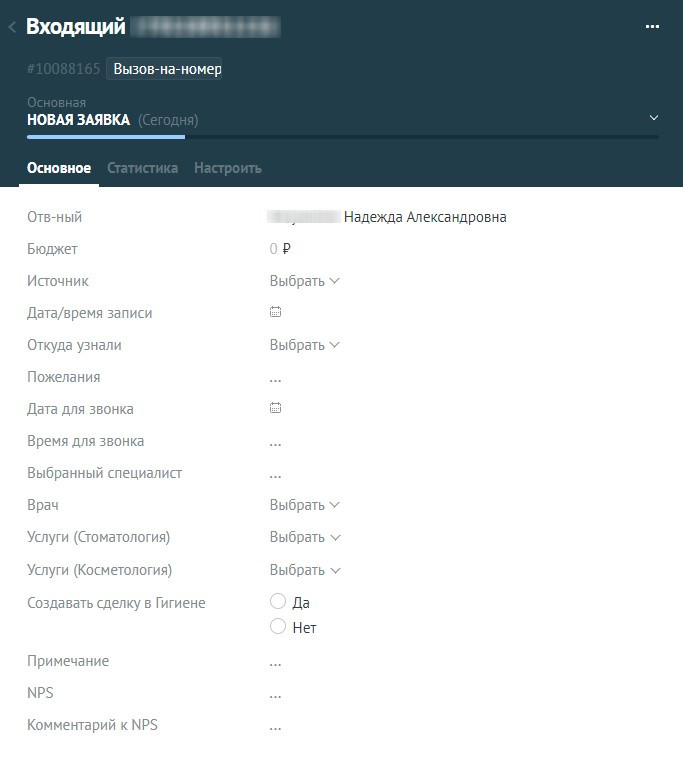
Task: Open calendar for Дата/время записи
Action: coord(276,313)
